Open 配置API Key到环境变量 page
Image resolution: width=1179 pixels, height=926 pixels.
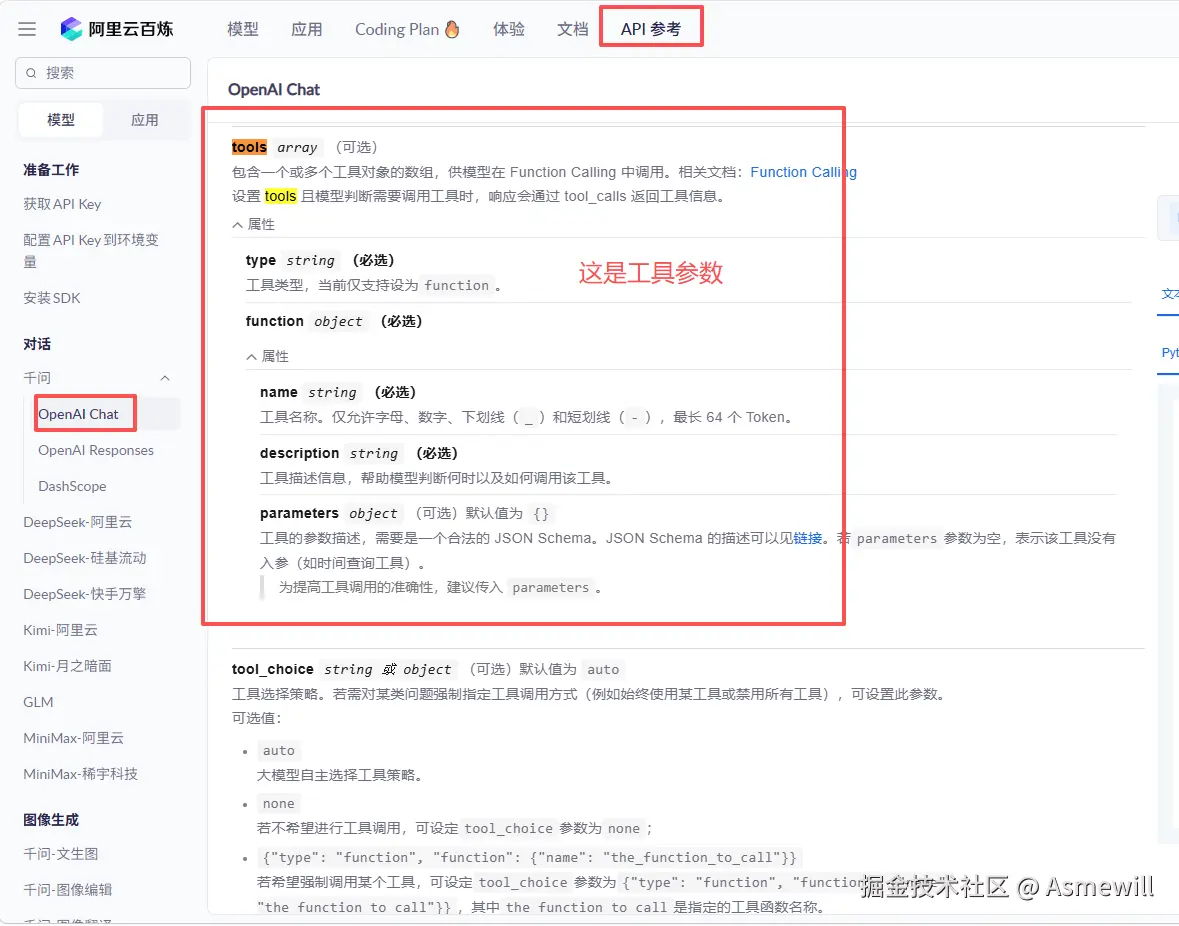coord(91,250)
